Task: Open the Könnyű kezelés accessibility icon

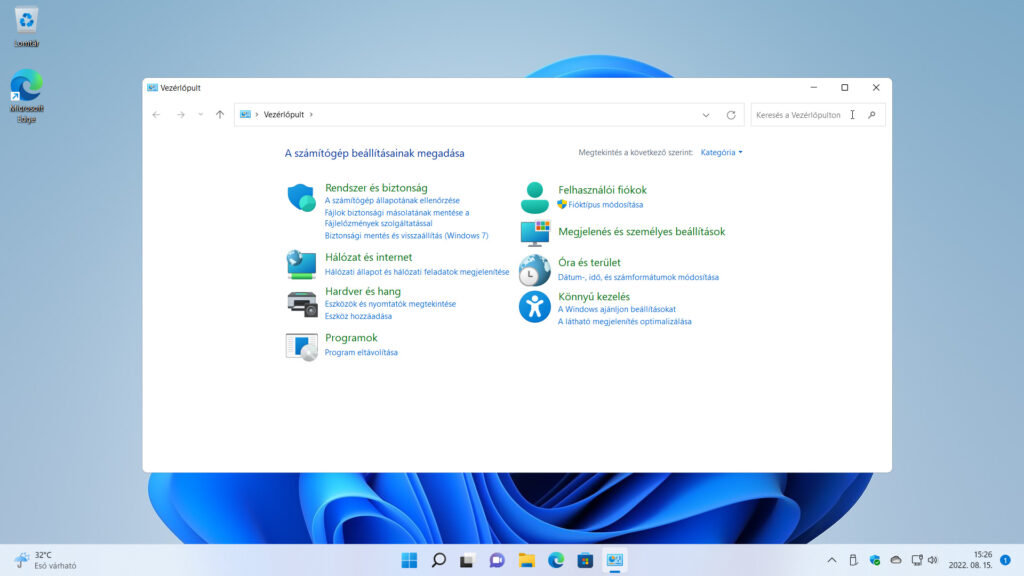Action: 534,307
